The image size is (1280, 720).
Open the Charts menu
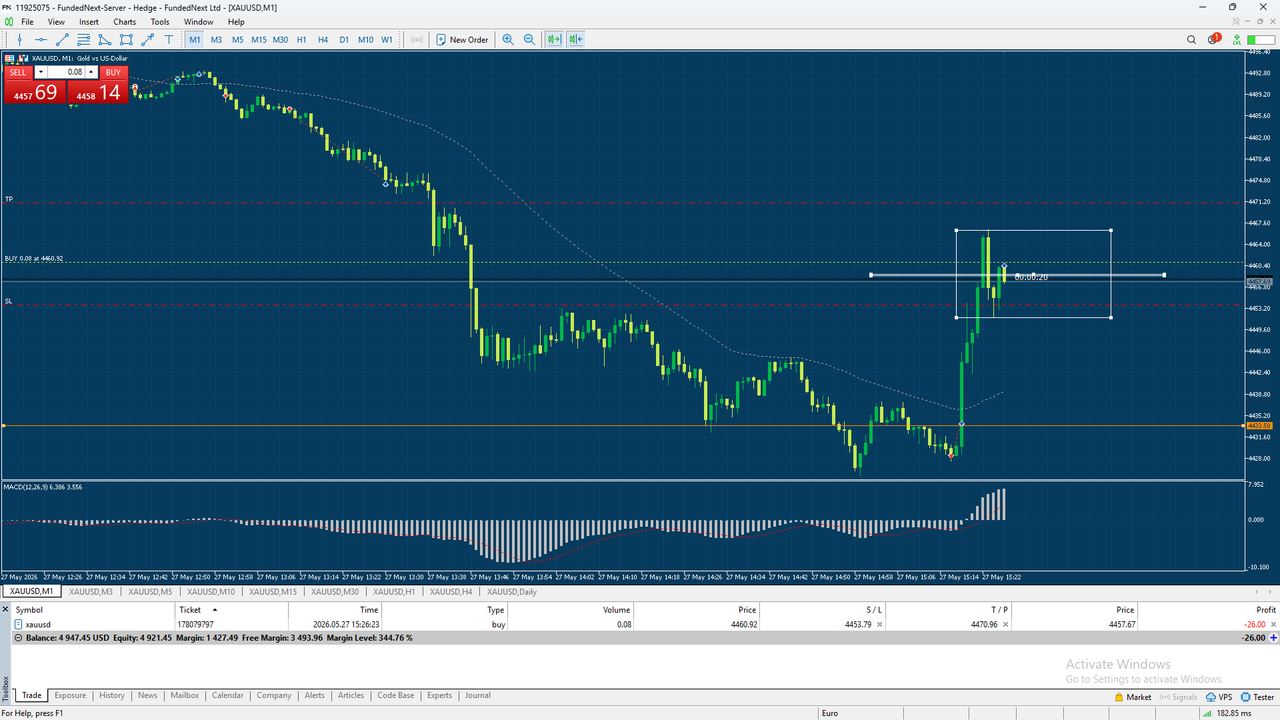tap(125, 21)
